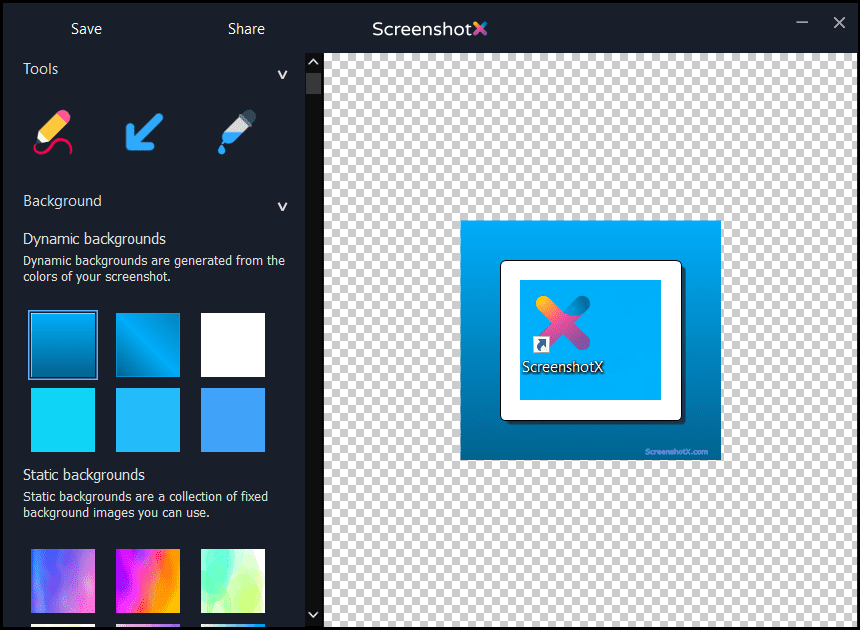Viewport: 860px width, 630px height.
Task: Click the Share button
Action: pos(246,29)
